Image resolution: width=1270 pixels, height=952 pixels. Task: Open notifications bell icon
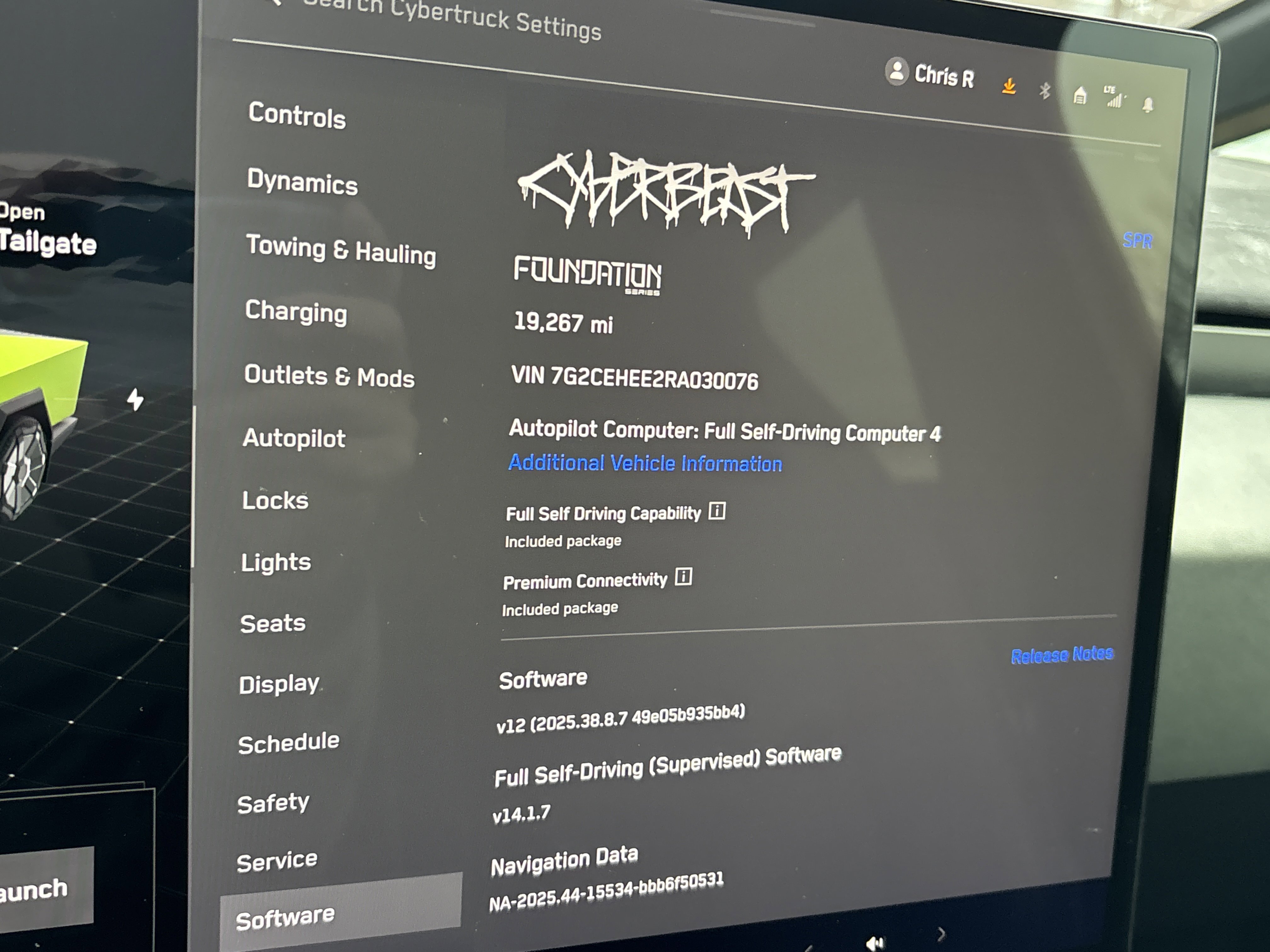(x=1148, y=105)
